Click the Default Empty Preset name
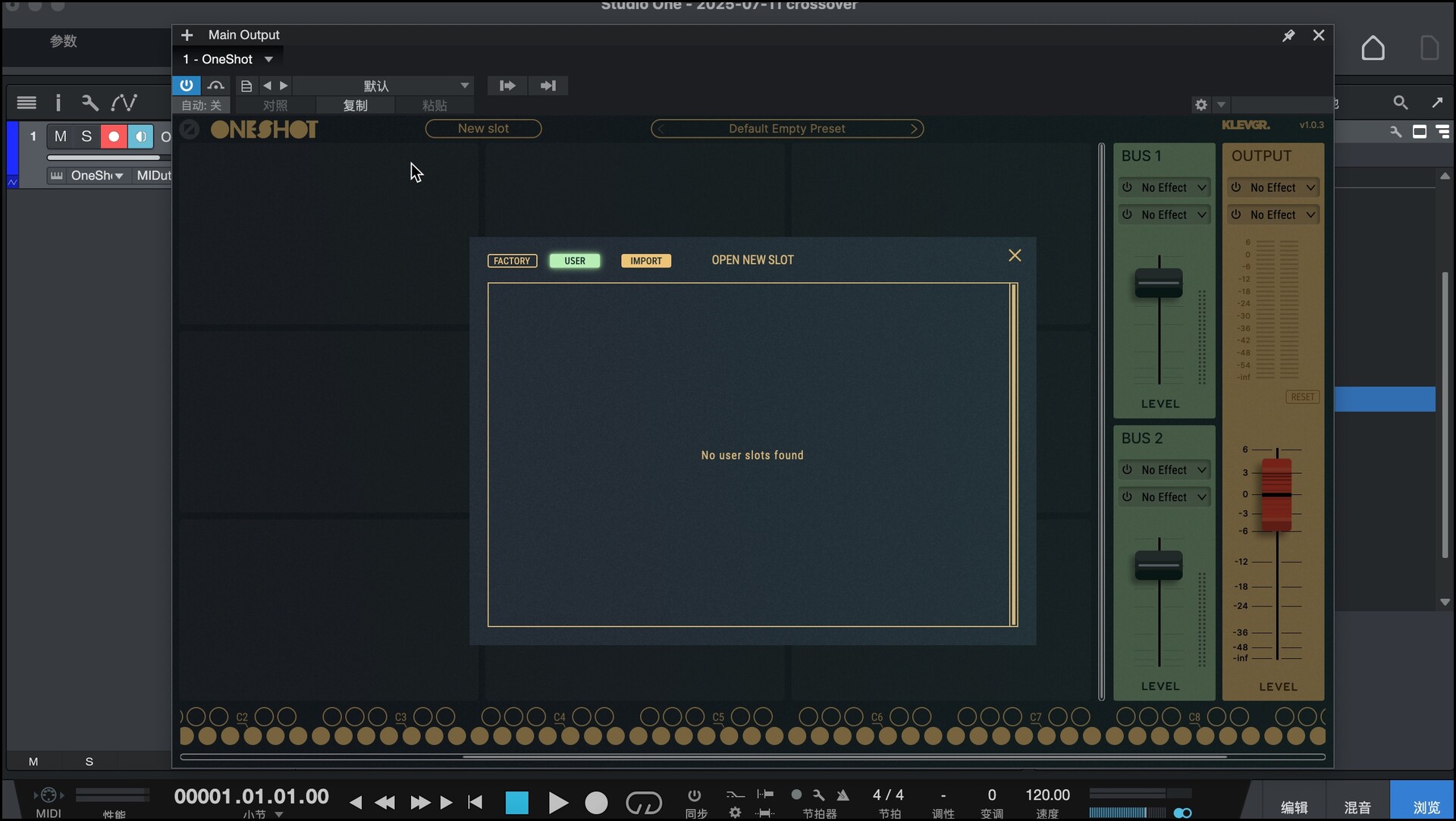The height and width of the screenshot is (821, 1456). pyautogui.click(x=787, y=129)
